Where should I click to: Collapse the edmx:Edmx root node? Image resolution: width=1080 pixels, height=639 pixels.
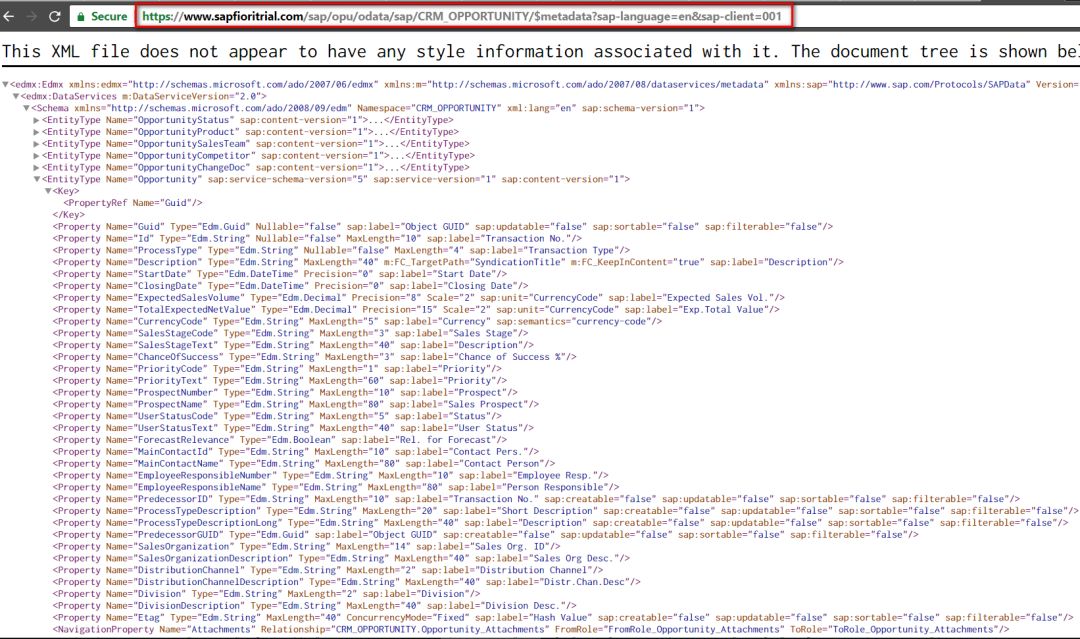click(6, 85)
